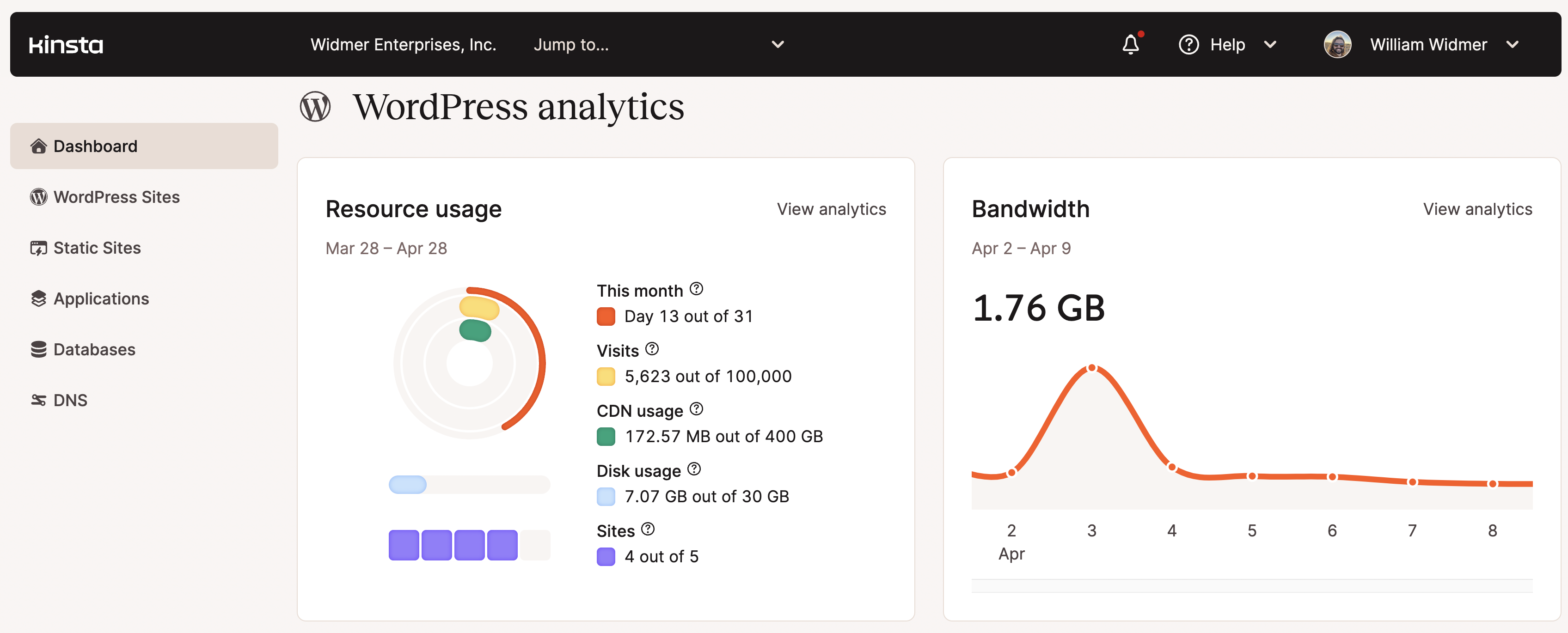Click '172.57 MB out of 400 GB' value
This screenshot has width=1568, height=633.
click(724, 437)
